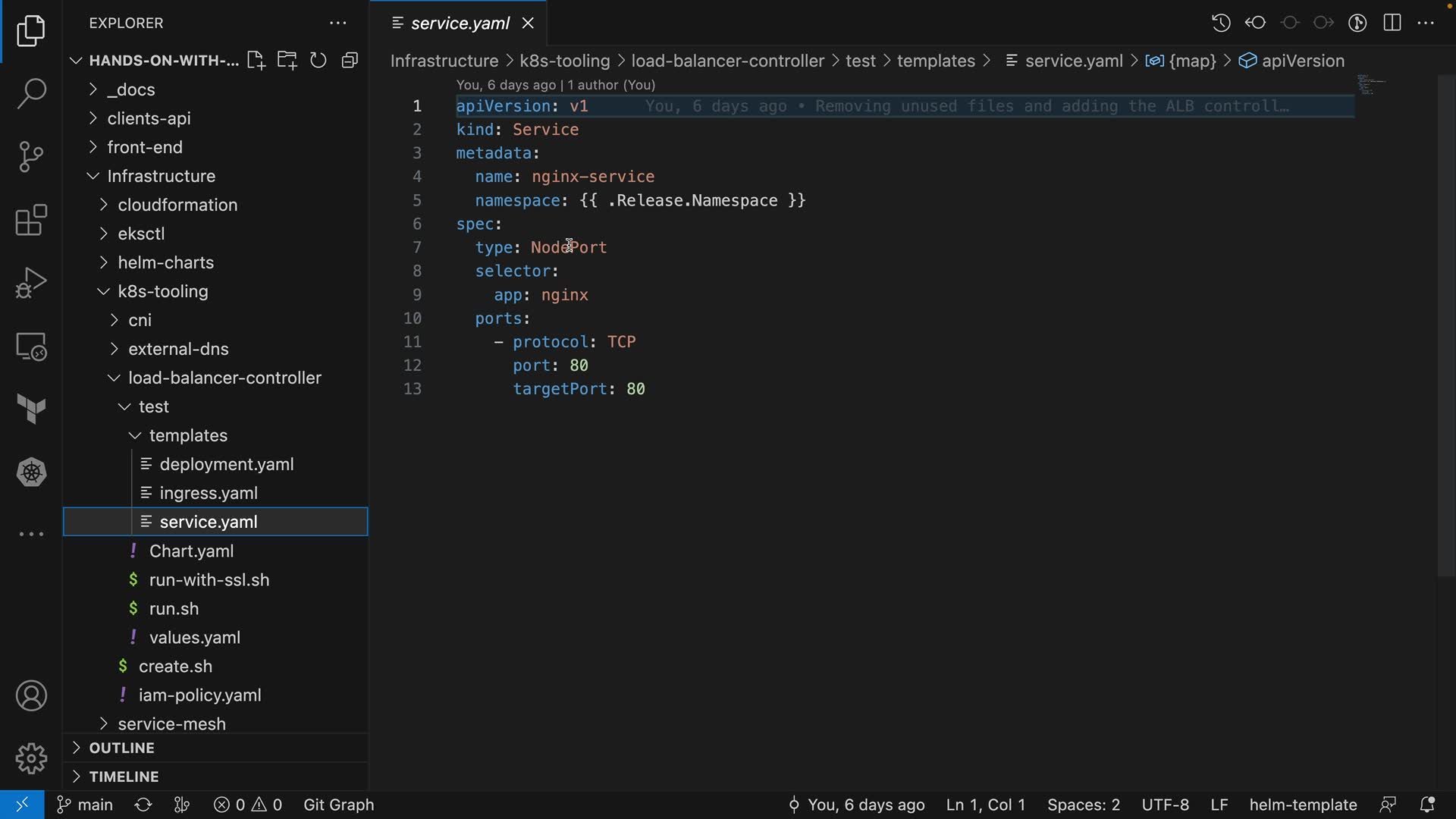Open Run and Debug view
The image size is (1456, 819).
point(31,283)
